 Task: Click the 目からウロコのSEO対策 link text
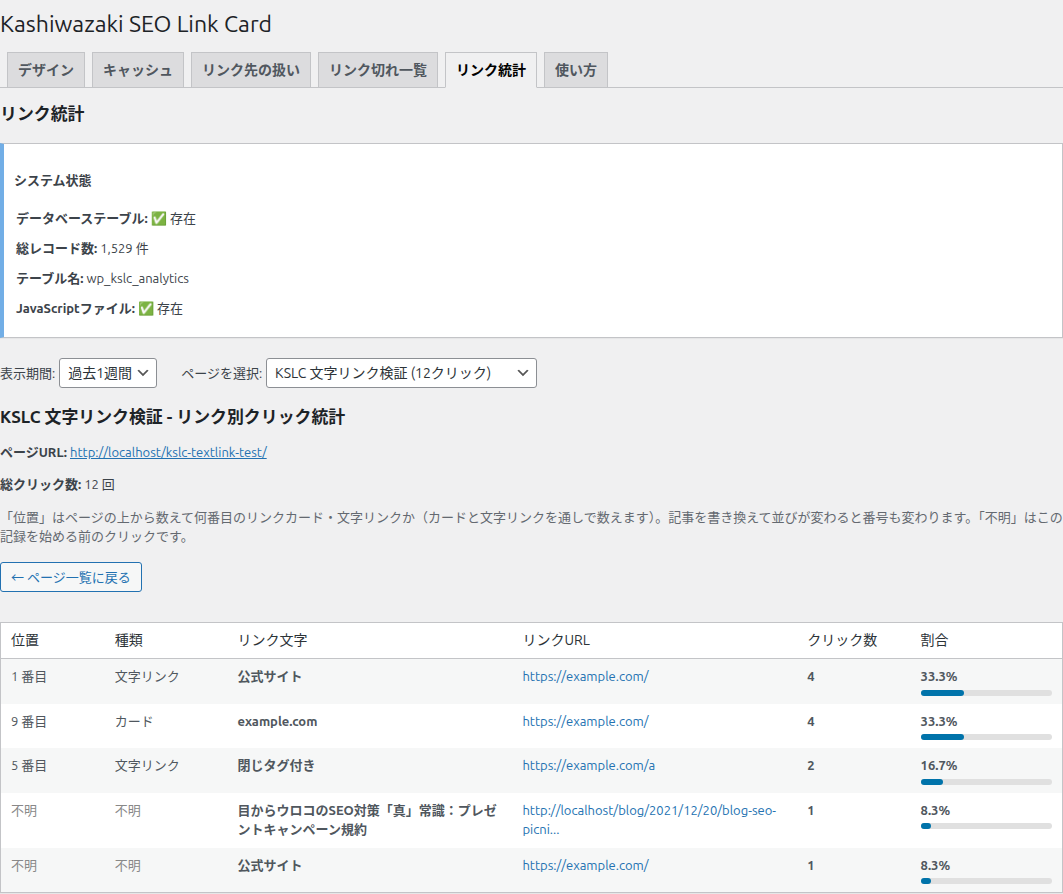tap(367, 820)
